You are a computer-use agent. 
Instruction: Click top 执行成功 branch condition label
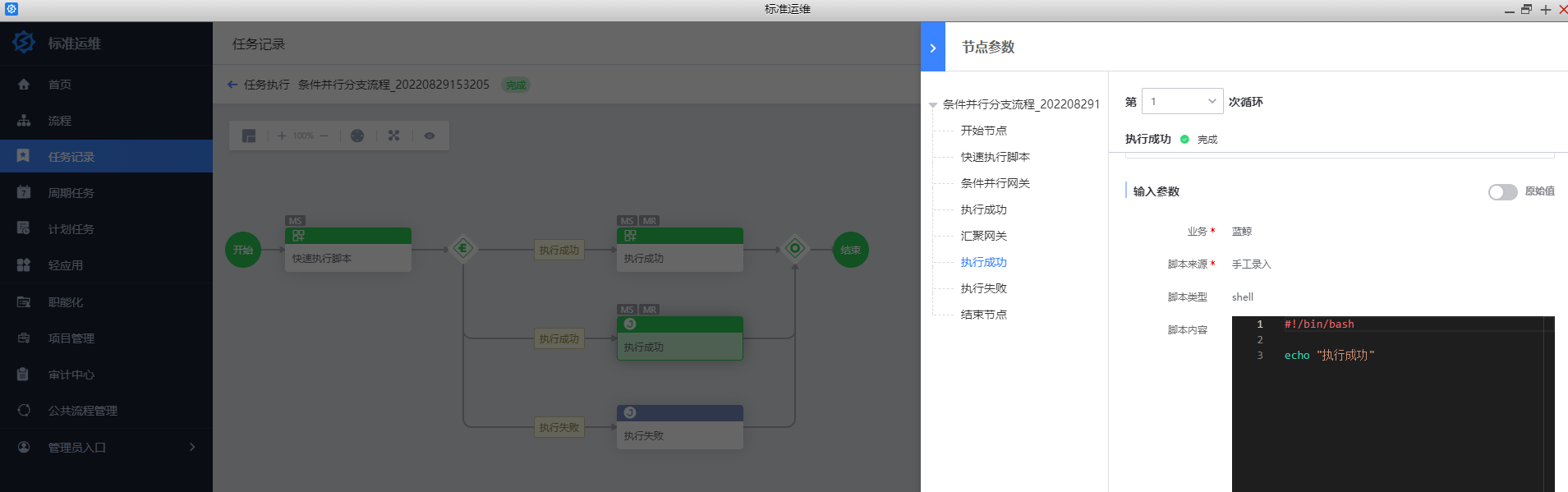[559, 250]
